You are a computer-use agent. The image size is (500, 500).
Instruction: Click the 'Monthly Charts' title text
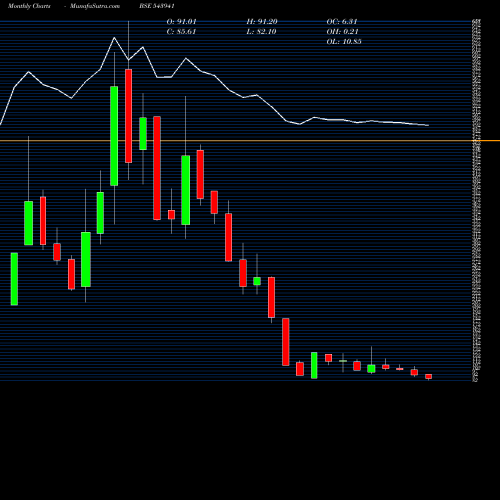29,6
